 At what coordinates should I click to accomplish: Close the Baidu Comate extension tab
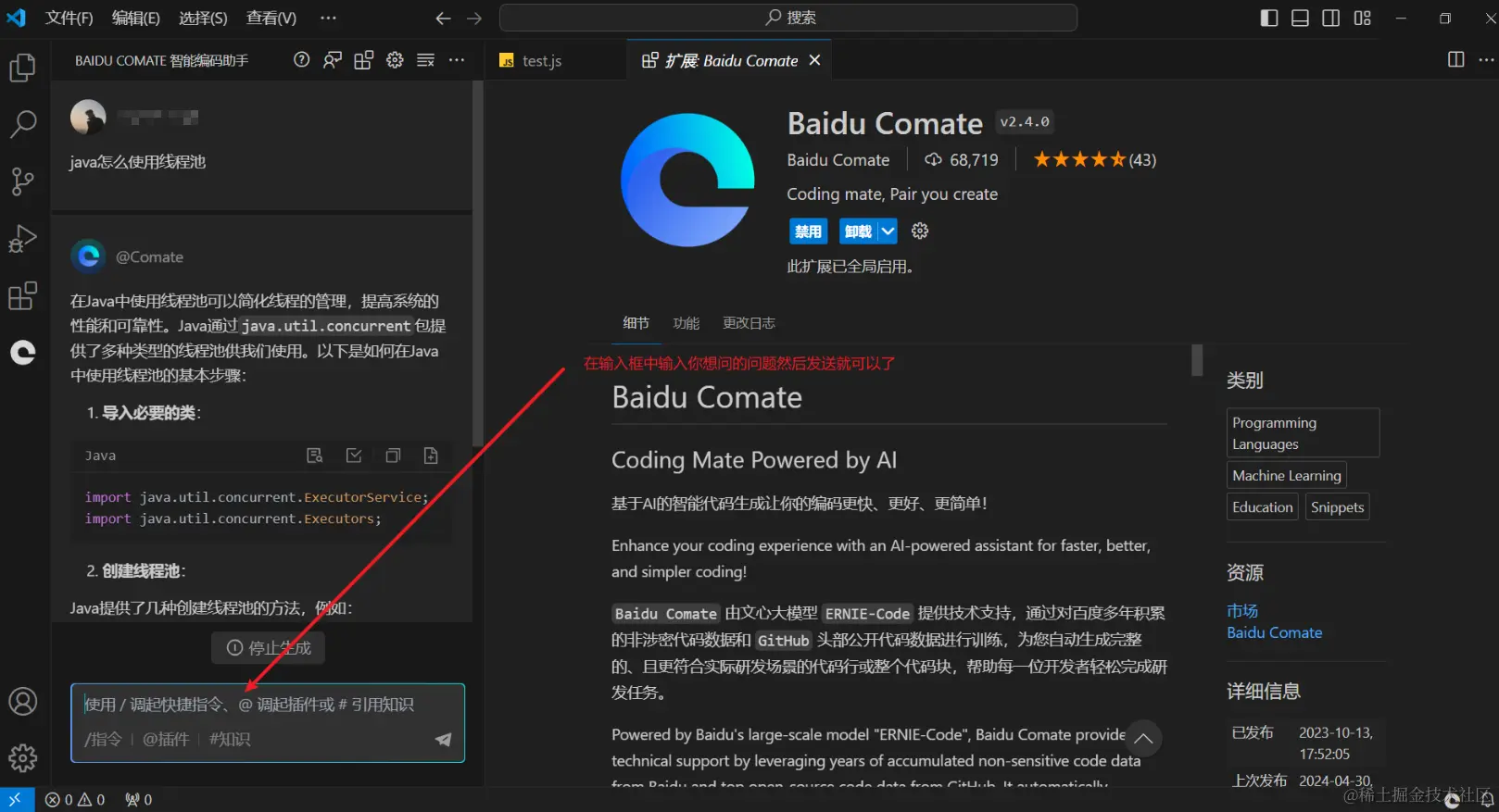tap(814, 60)
